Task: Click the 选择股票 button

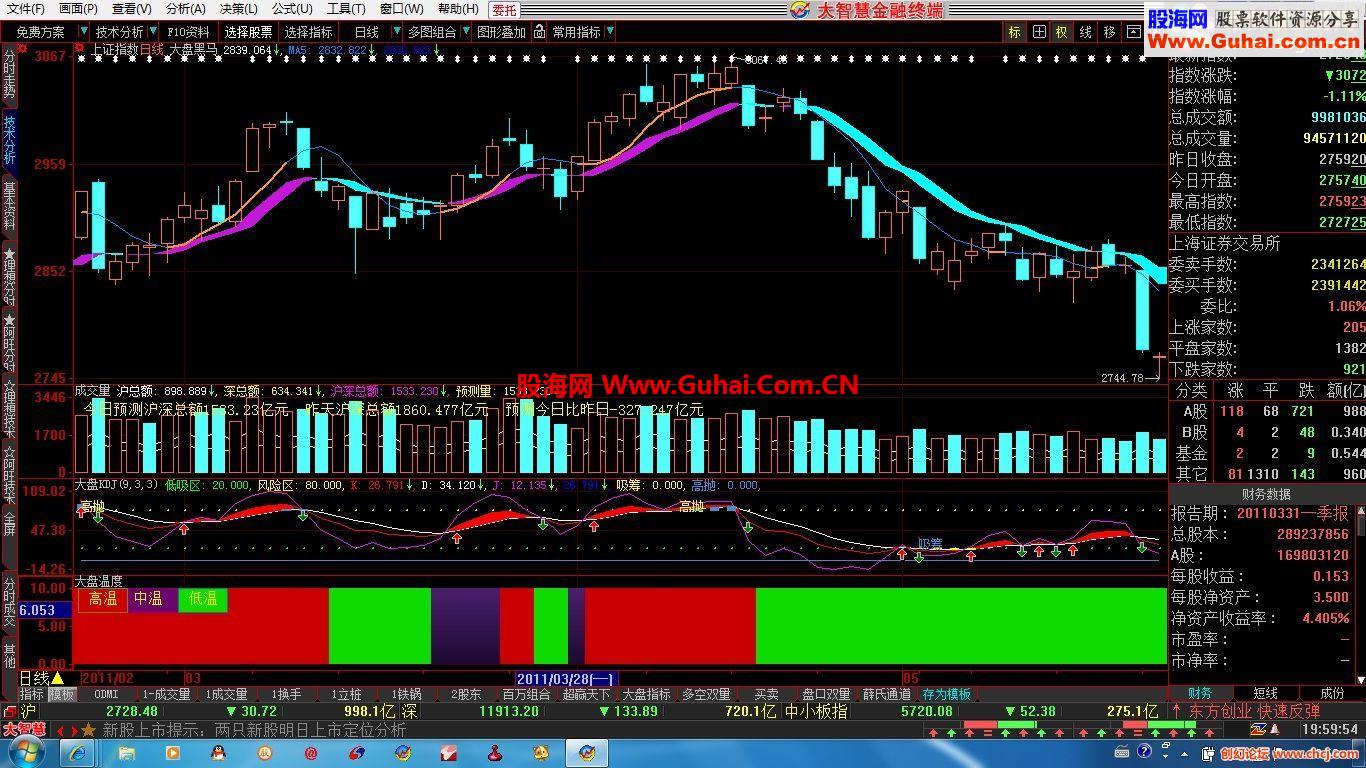Action: pos(248,32)
